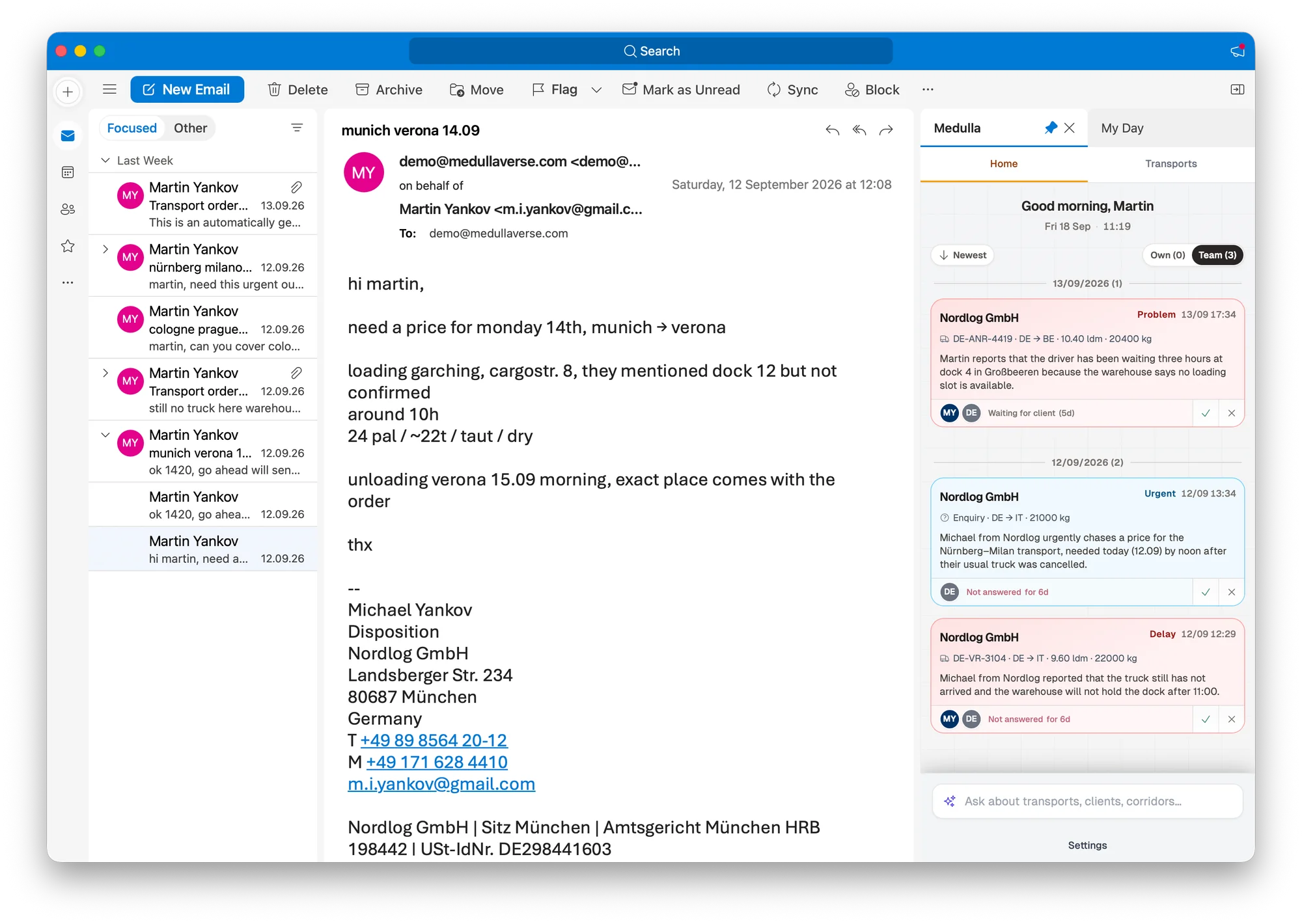Open the sidebar more apps ellipsis

68,282
